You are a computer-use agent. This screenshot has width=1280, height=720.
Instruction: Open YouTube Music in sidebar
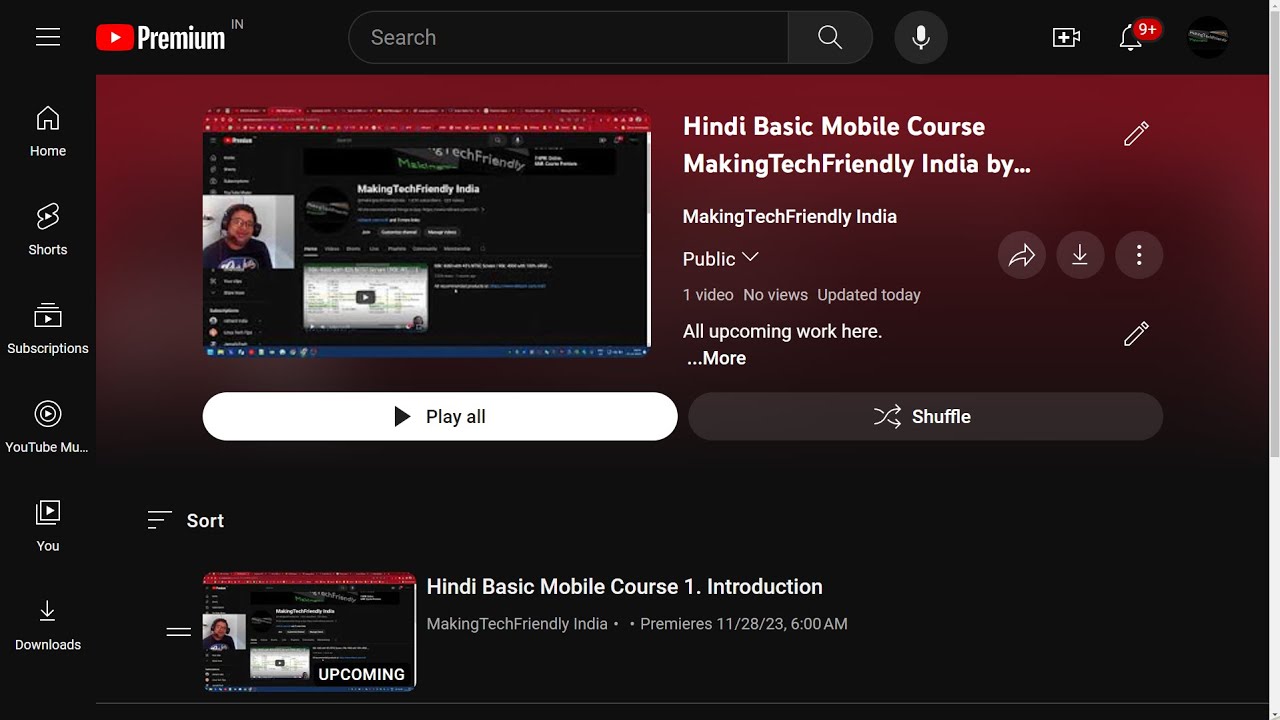pos(48,427)
